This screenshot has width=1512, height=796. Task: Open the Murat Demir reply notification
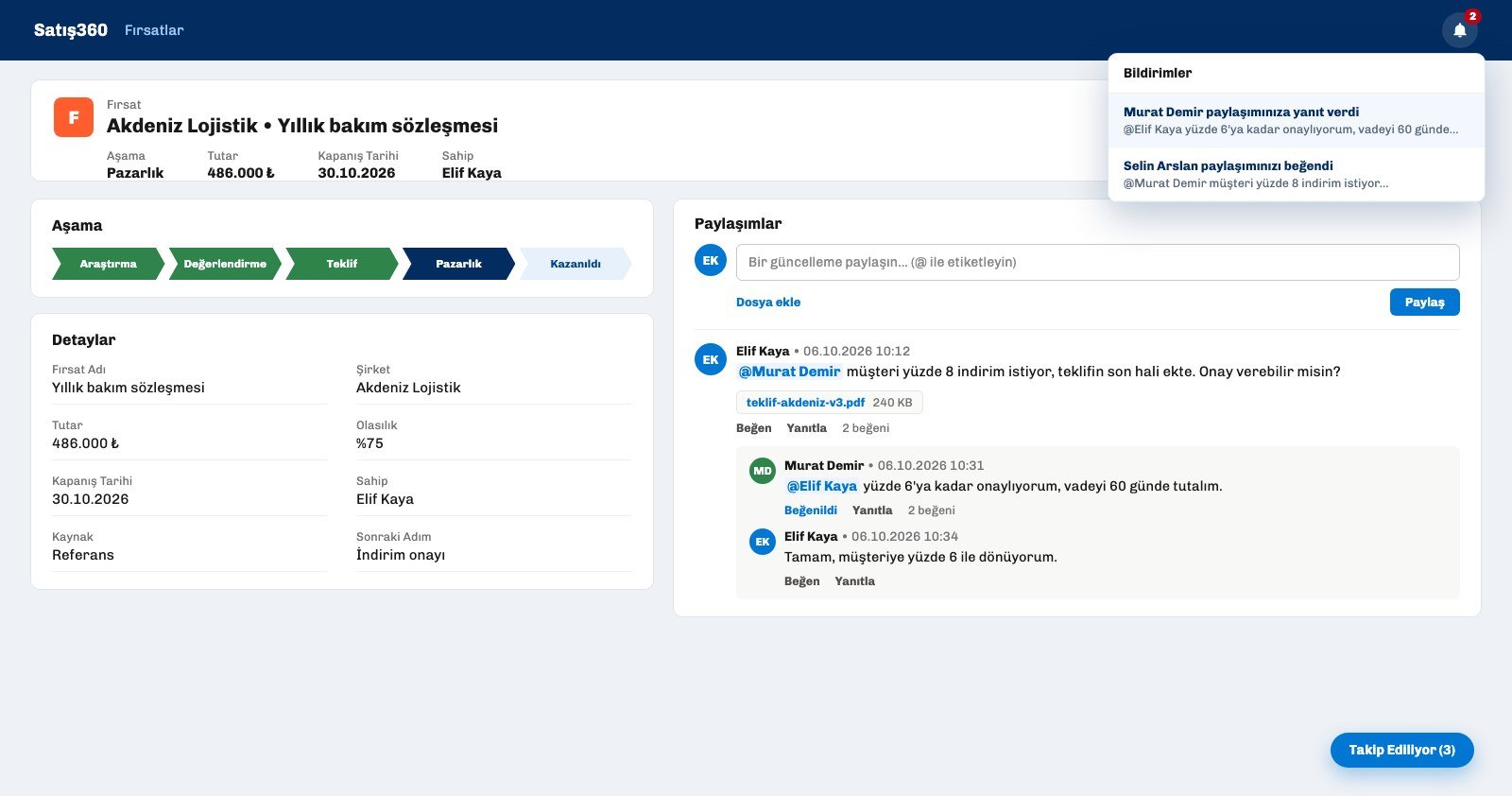pos(1297,120)
